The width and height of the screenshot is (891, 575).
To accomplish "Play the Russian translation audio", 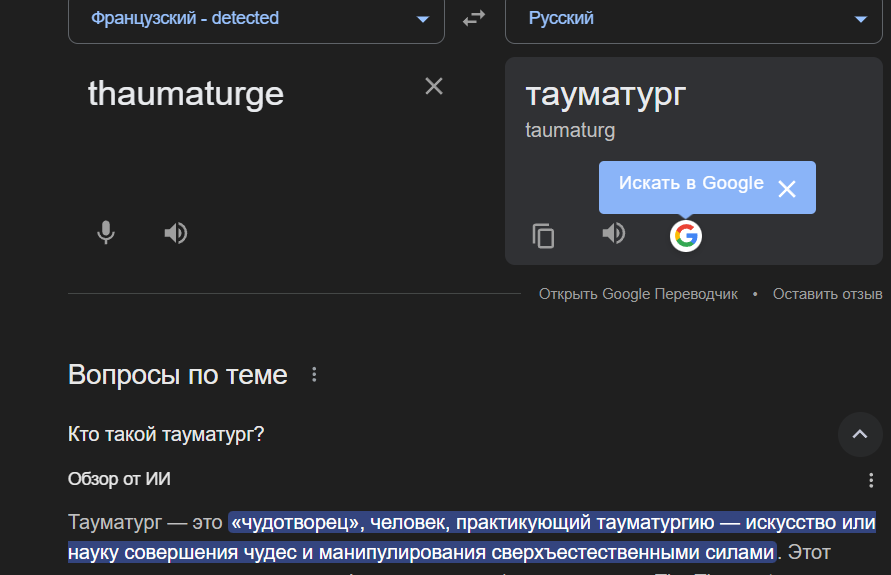I will [613, 234].
